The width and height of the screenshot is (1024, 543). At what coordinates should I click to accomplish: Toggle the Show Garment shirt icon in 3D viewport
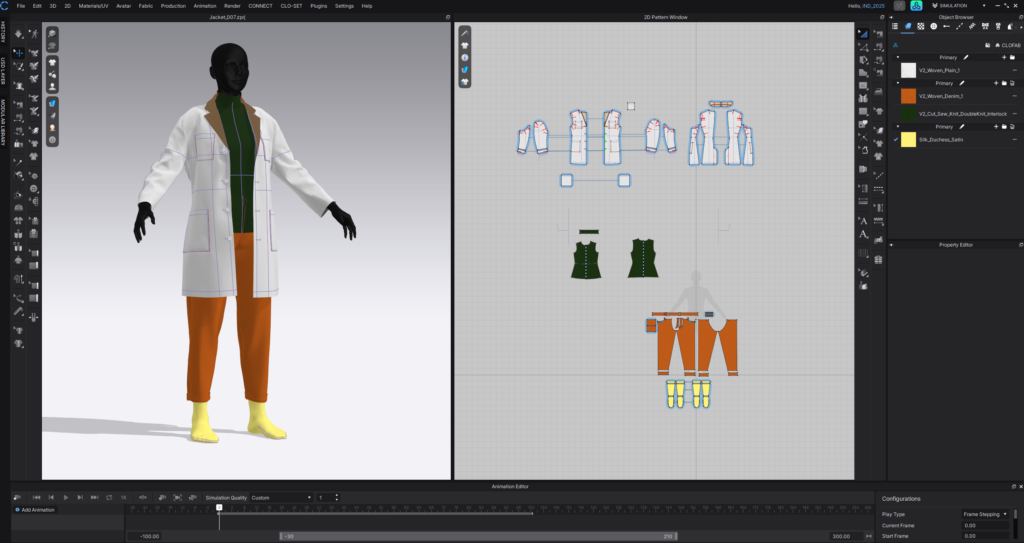[x=52, y=62]
